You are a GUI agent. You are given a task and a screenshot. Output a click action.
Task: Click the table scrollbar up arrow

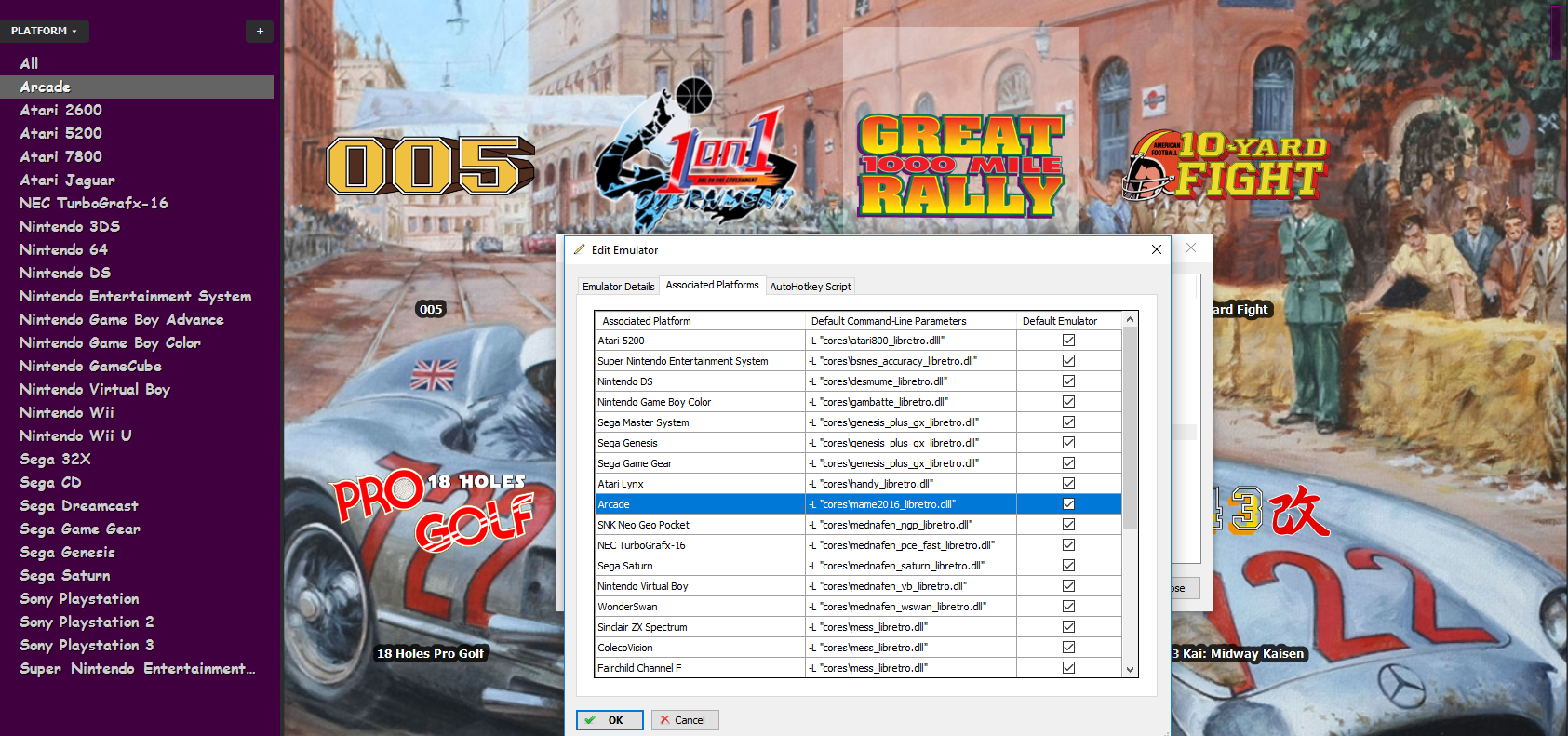1131,320
